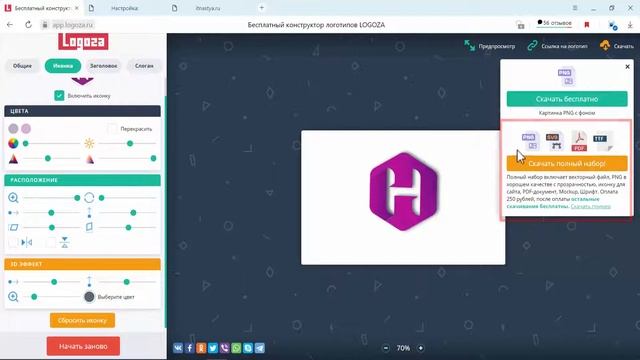
Task: Click the icon zoom magnifier in Расположение
Action: (x=13, y=198)
